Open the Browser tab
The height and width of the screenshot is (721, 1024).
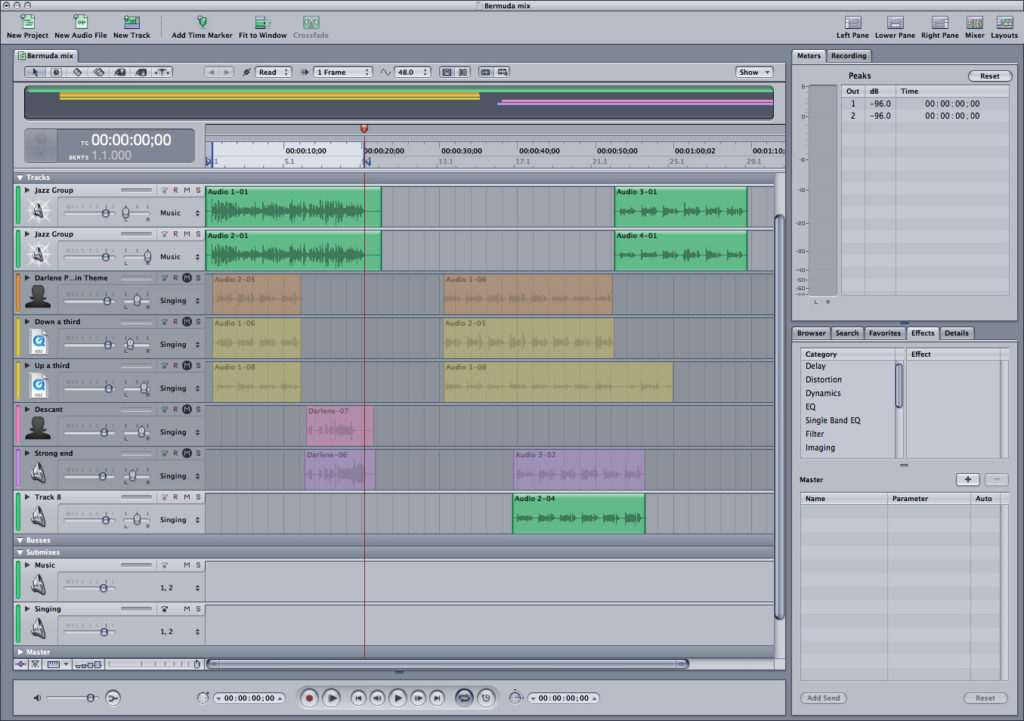(x=811, y=333)
